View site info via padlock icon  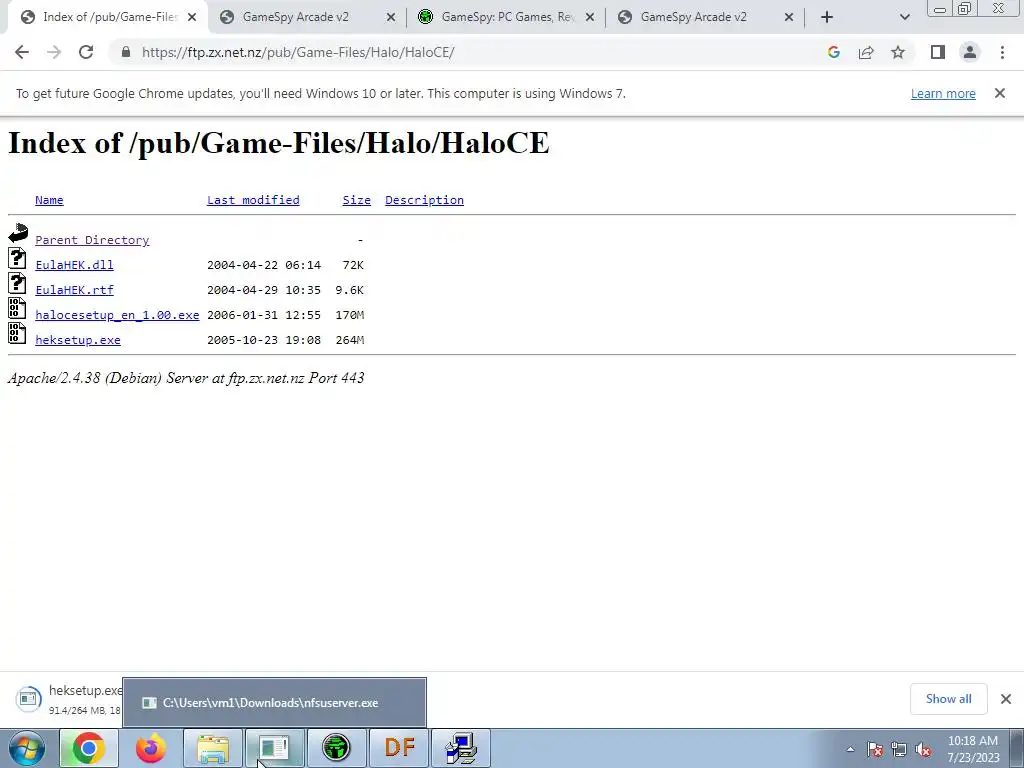[x=126, y=52]
